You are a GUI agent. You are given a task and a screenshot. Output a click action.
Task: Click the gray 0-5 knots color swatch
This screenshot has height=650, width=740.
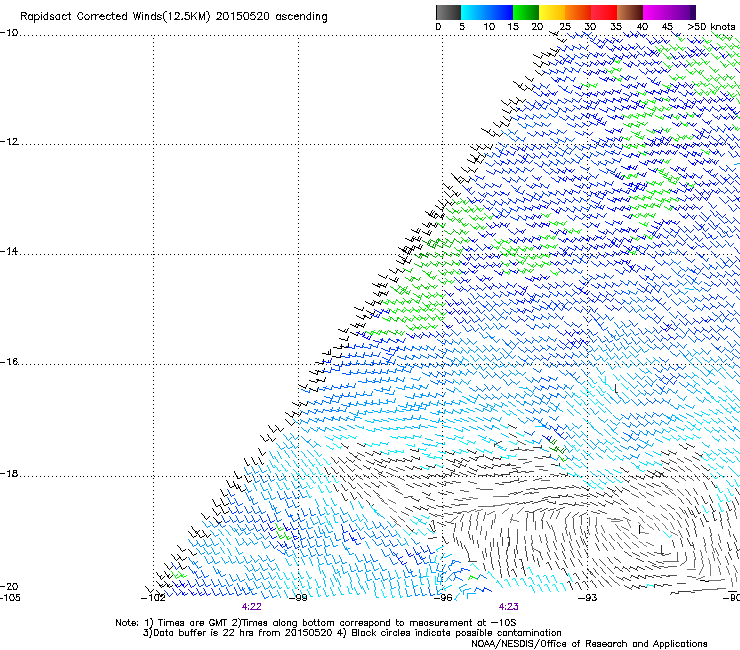point(448,12)
